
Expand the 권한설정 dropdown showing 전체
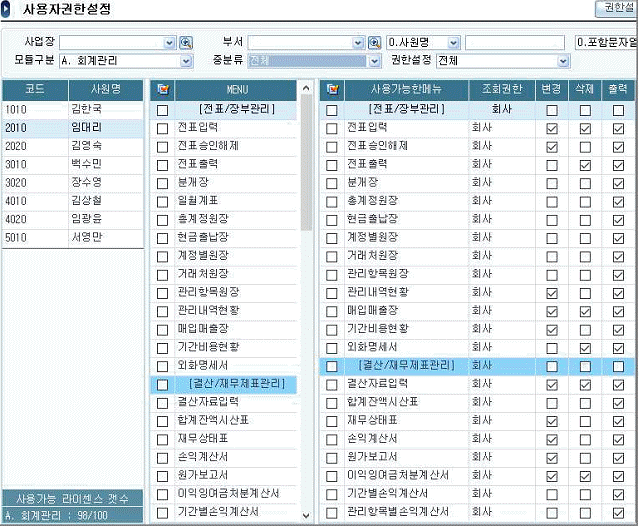563,61
